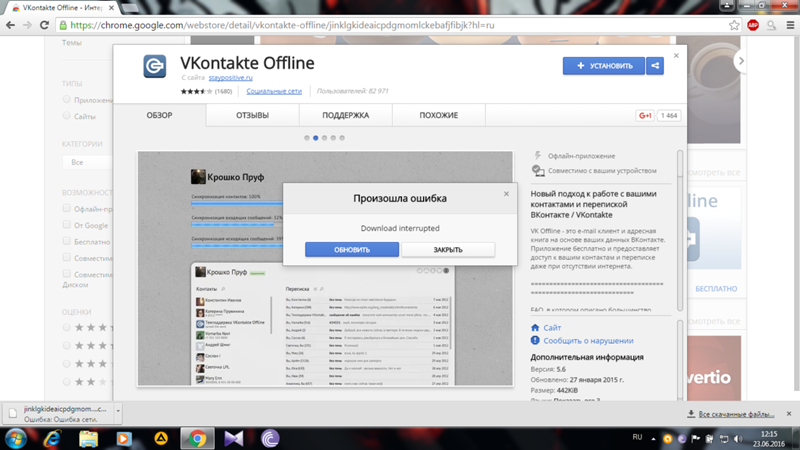800x450 pixels.
Task: Bookmark this page with the star icon
Action: click(x=734, y=25)
